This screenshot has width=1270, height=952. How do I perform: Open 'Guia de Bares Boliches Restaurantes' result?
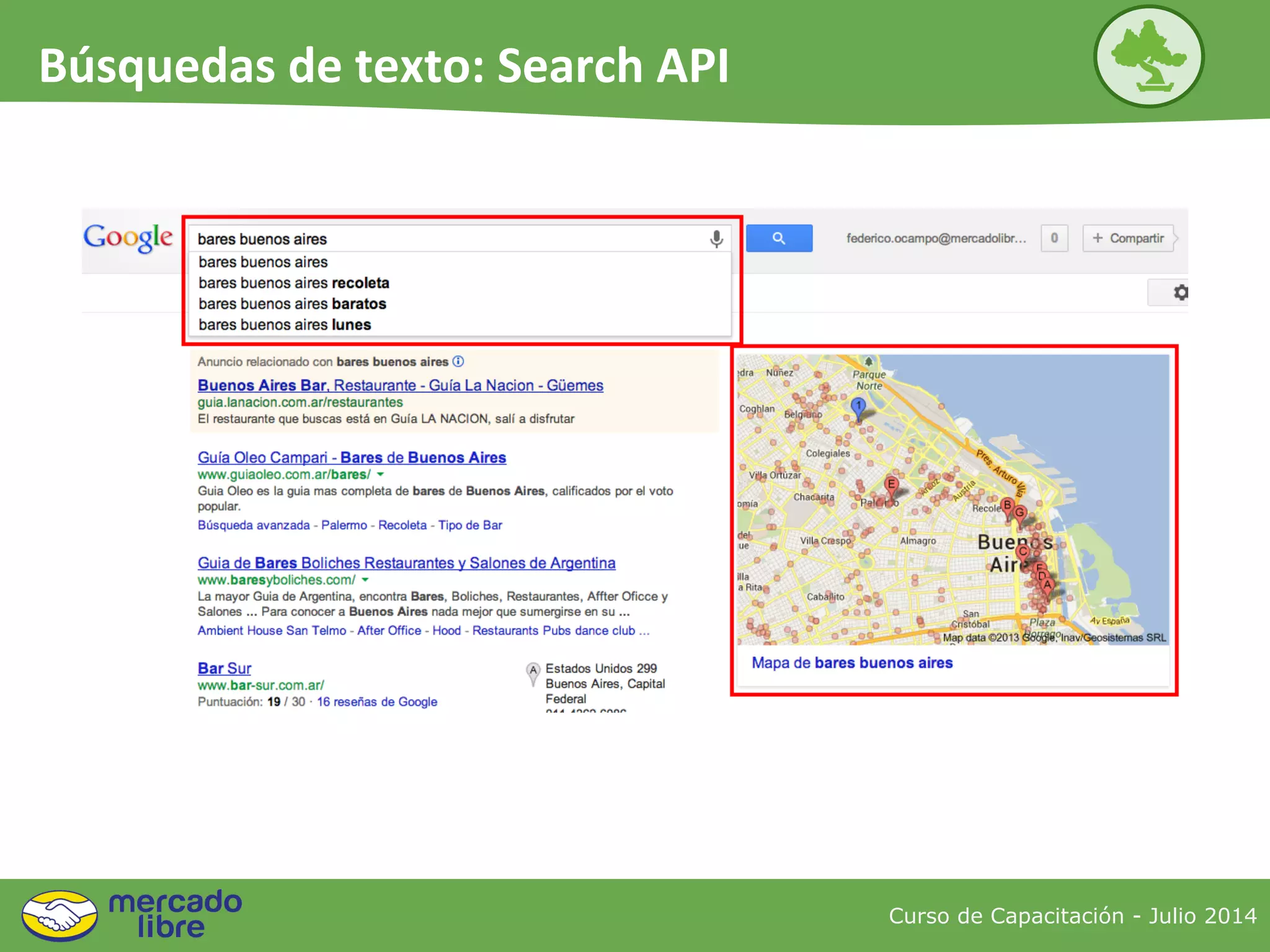tap(406, 563)
